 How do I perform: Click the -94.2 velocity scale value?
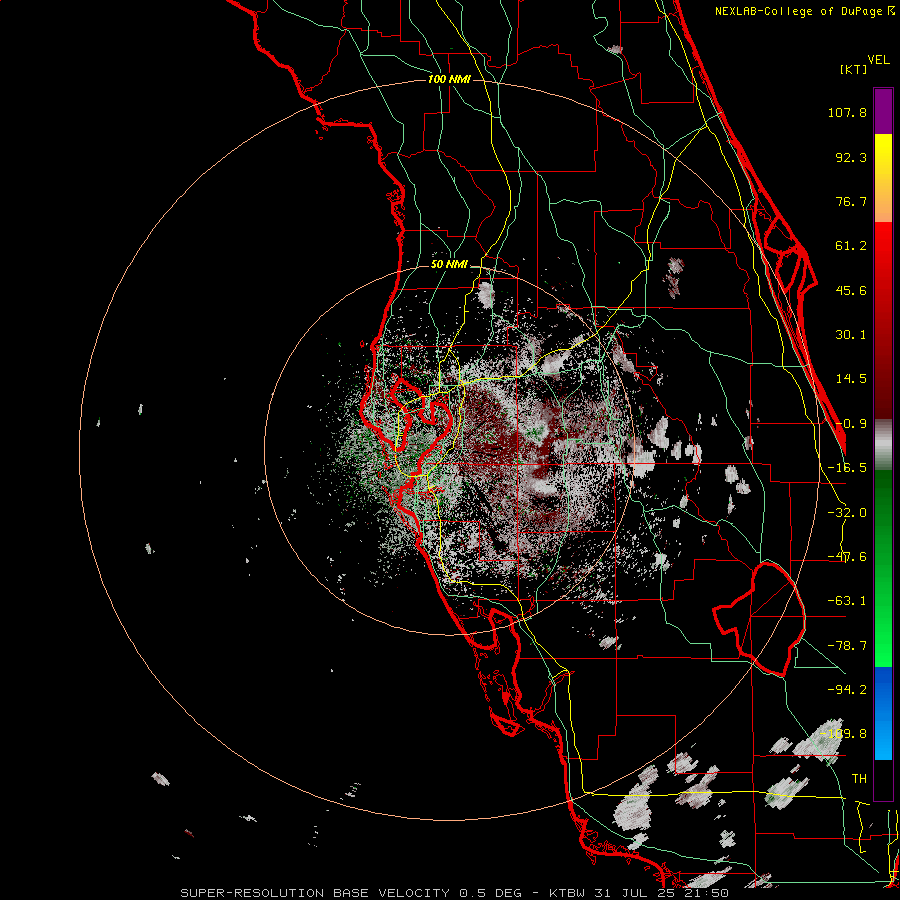(x=847, y=690)
